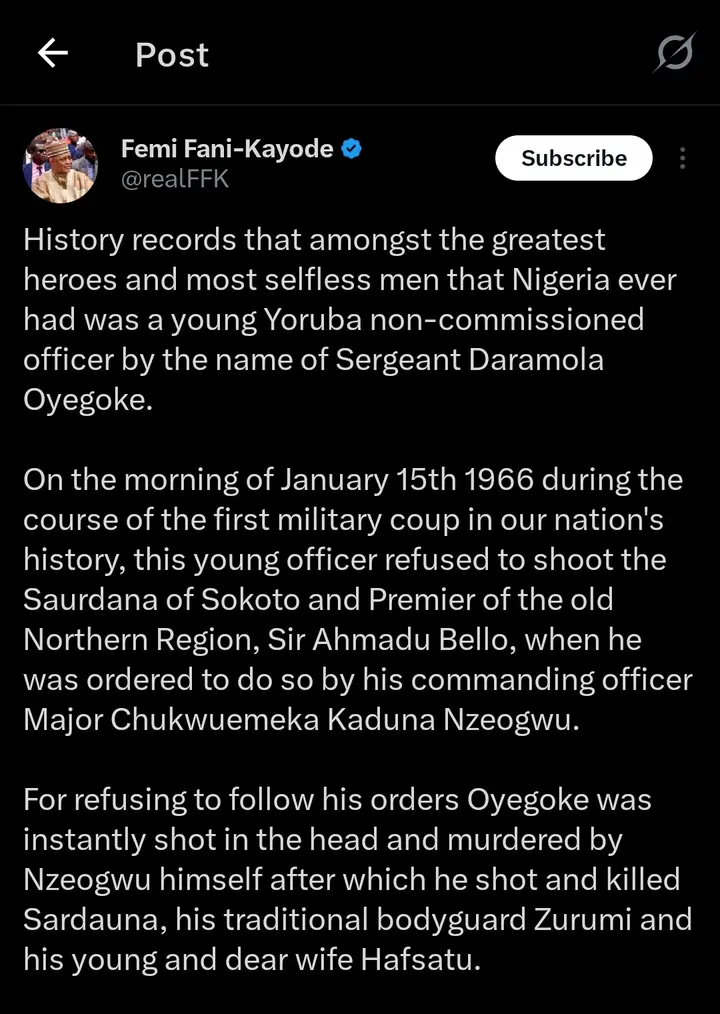Click the paragraph starting "For refusing to follow"
Viewport: 720px width, 1014px height.
(351, 880)
